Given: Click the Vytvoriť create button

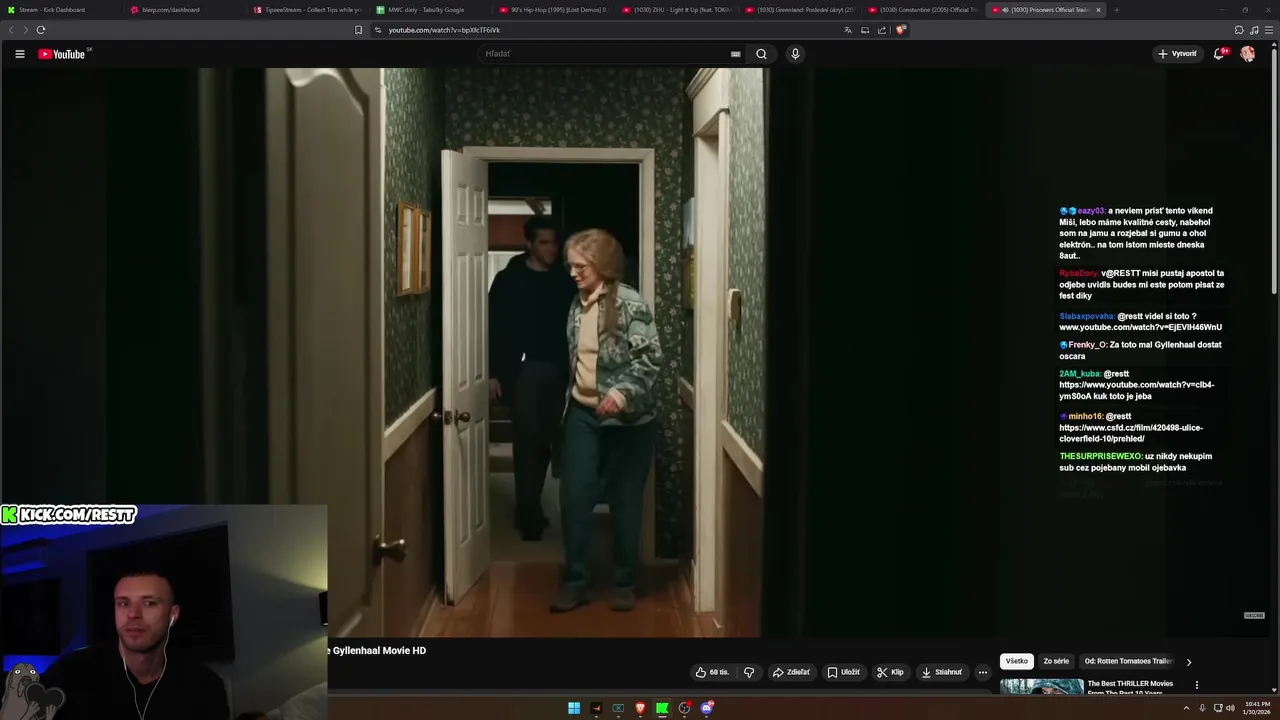Looking at the screenshot, I should [1177, 54].
